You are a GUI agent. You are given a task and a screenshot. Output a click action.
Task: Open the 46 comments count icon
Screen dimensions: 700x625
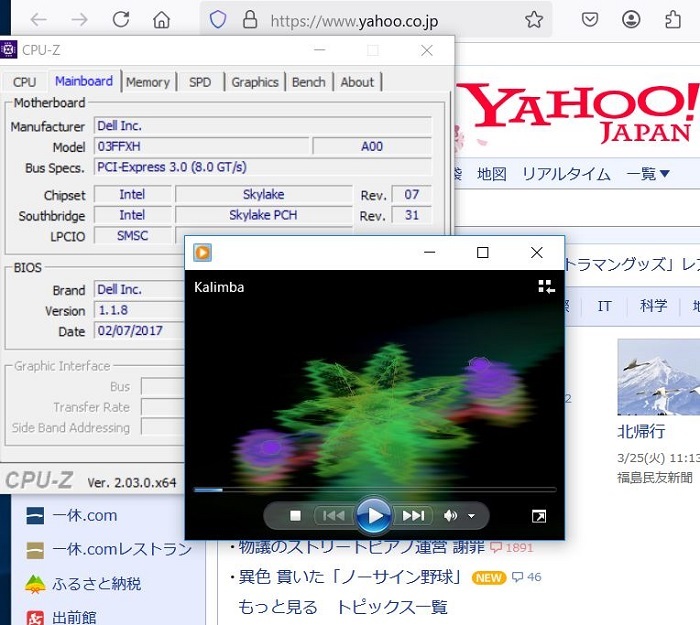(526, 577)
